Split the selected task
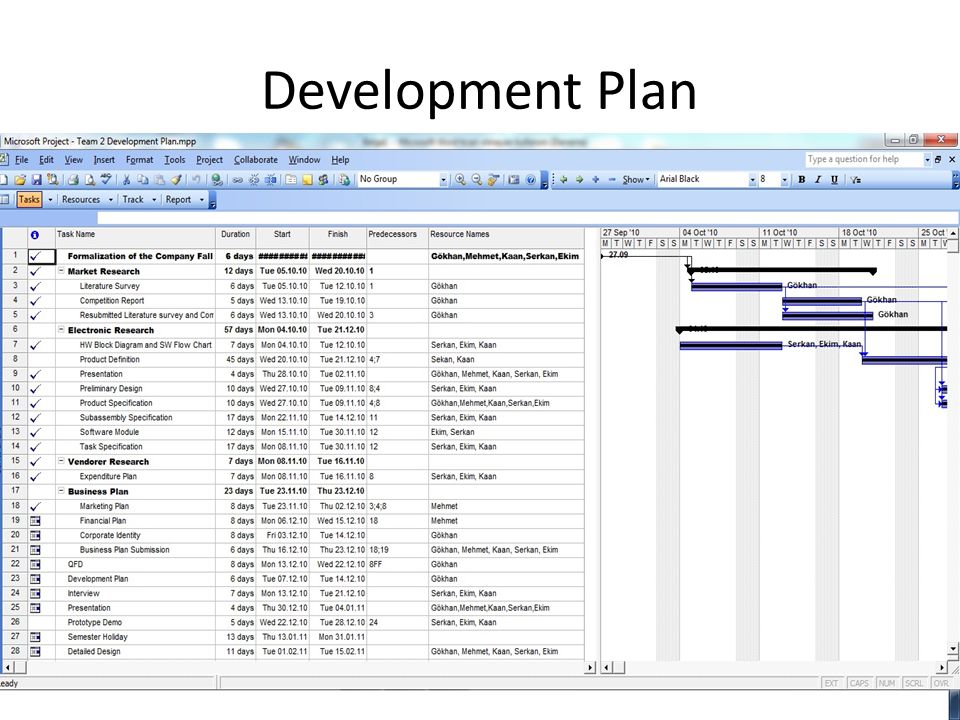The height and width of the screenshot is (720, 960). click(x=269, y=179)
